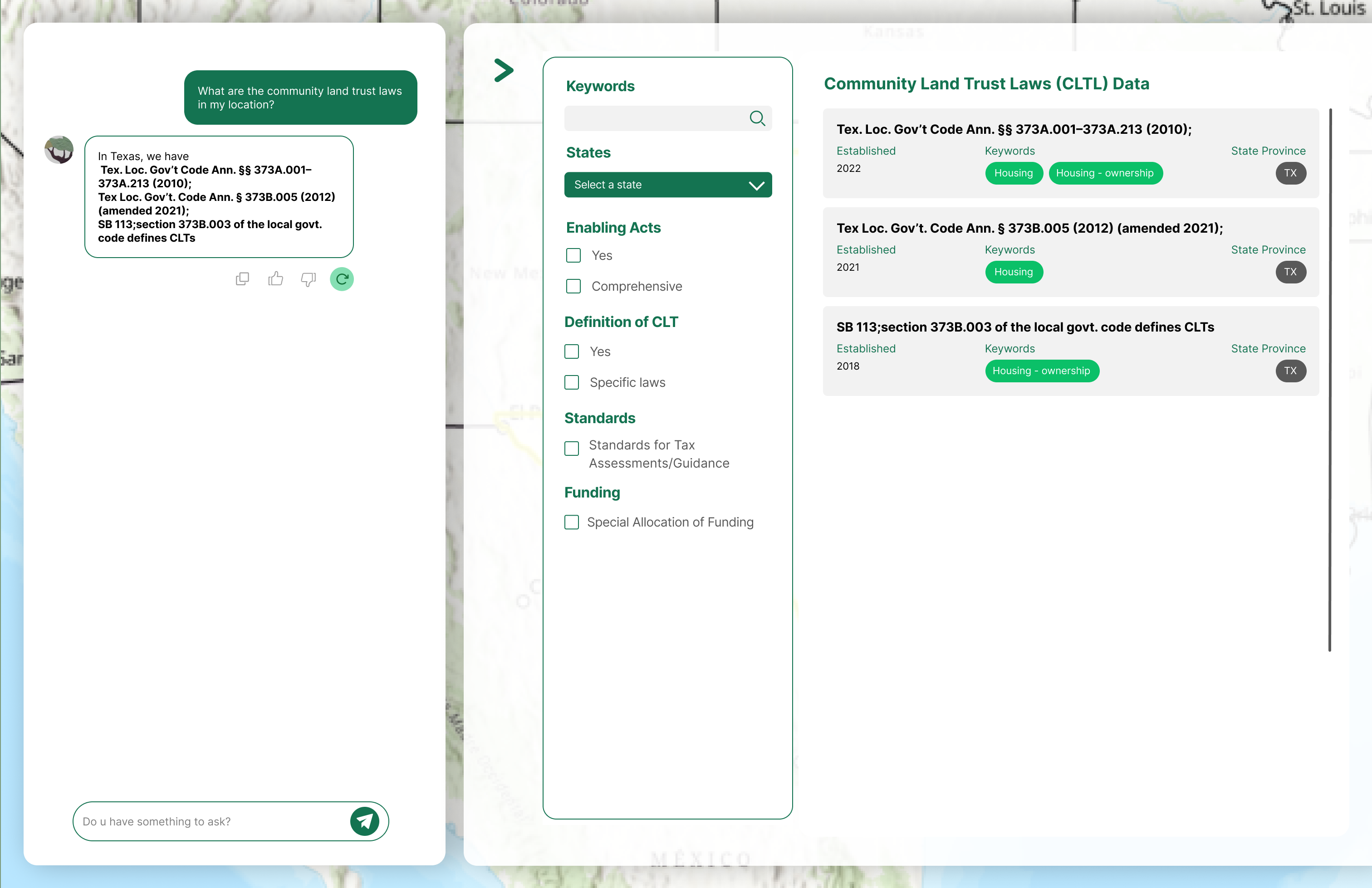Click the chatbot tree avatar

tap(59, 150)
